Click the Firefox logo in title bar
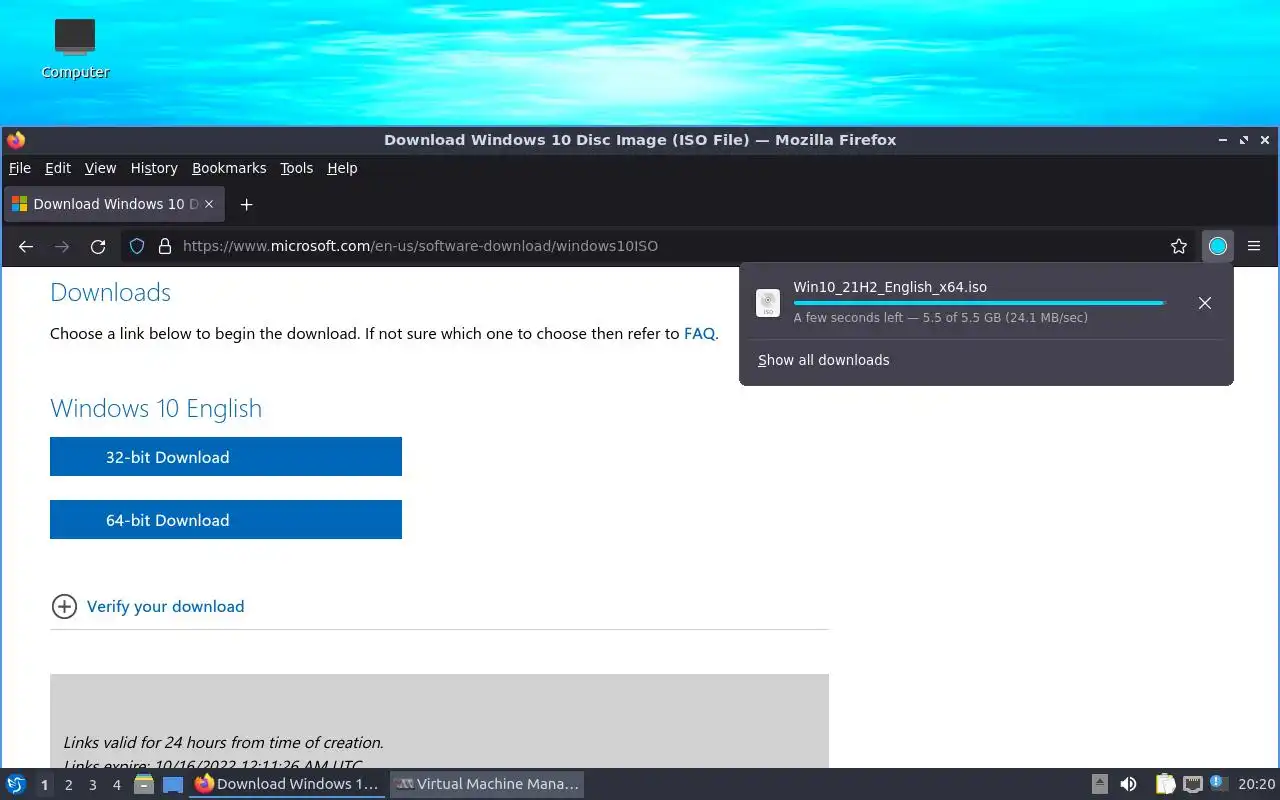 (x=15, y=140)
